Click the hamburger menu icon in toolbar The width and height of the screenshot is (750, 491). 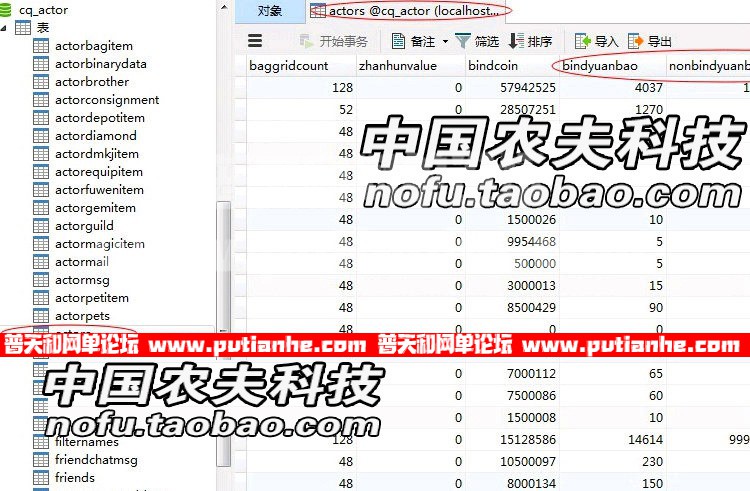255,41
